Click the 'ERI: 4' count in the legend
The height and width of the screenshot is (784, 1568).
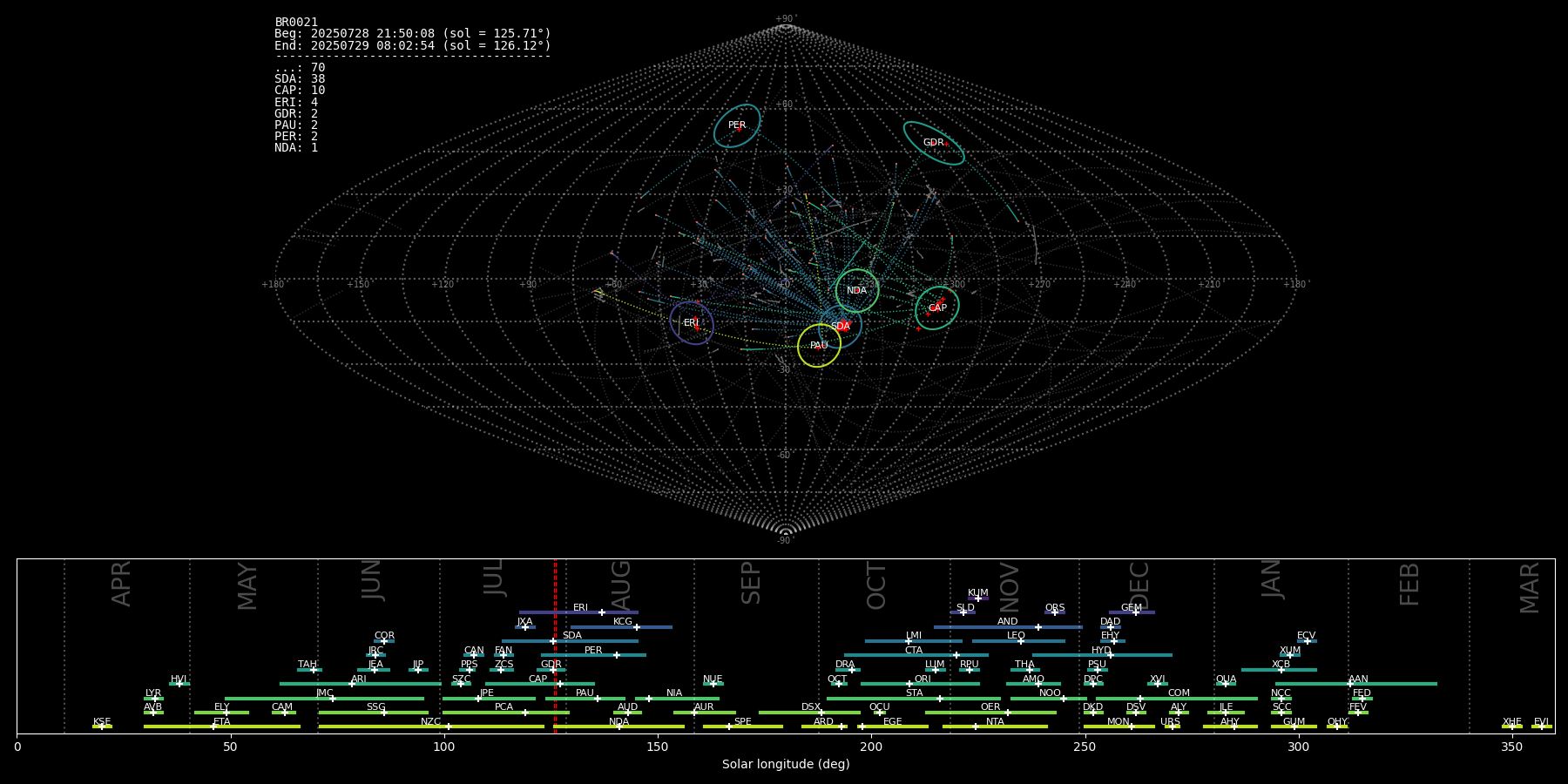click(296, 102)
